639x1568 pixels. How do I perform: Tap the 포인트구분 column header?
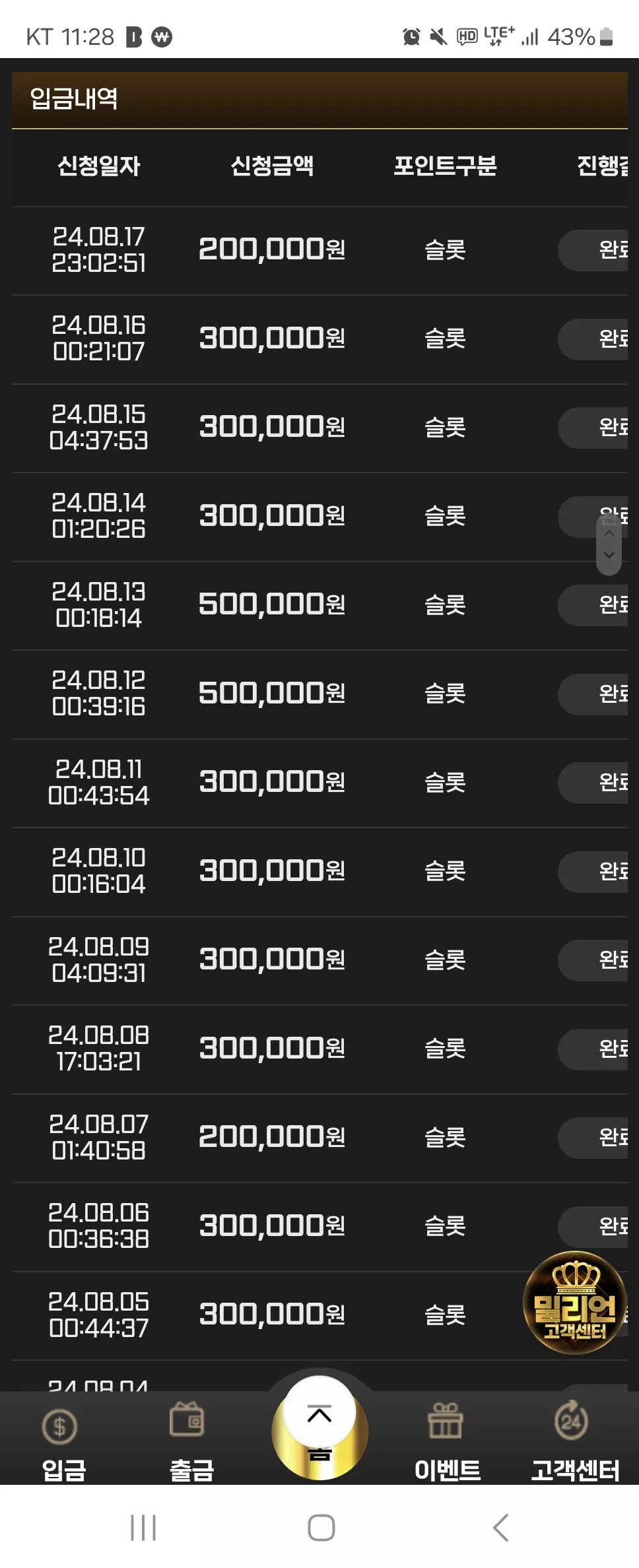pos(445,166)
